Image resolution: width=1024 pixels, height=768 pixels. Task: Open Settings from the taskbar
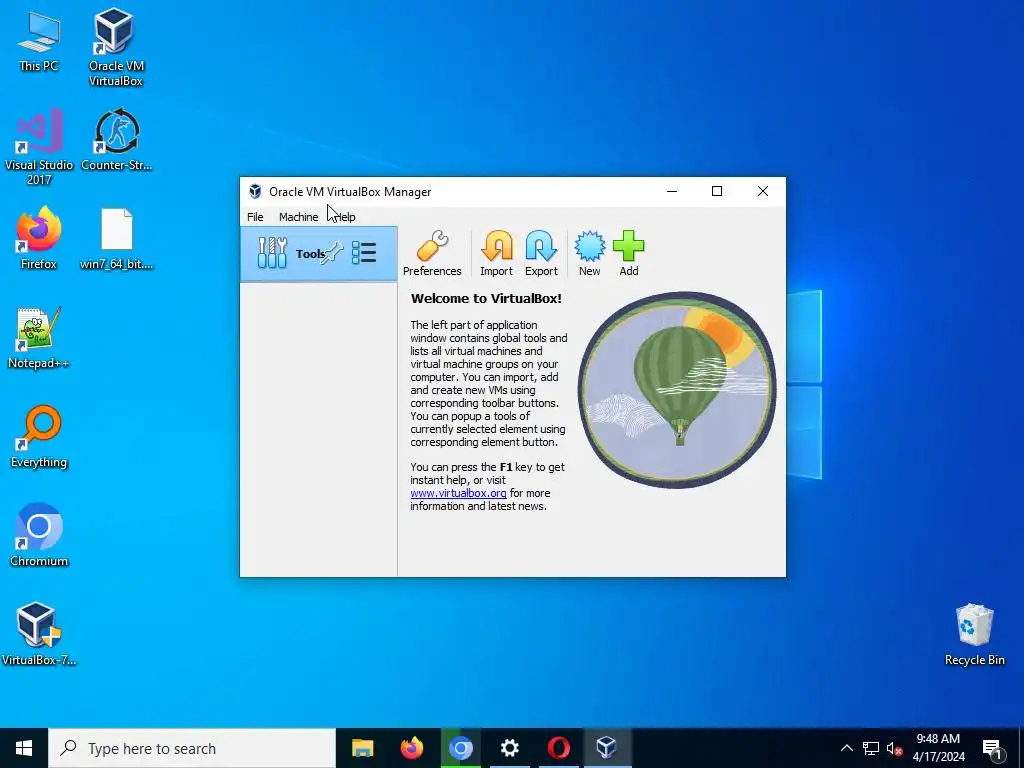509,748
